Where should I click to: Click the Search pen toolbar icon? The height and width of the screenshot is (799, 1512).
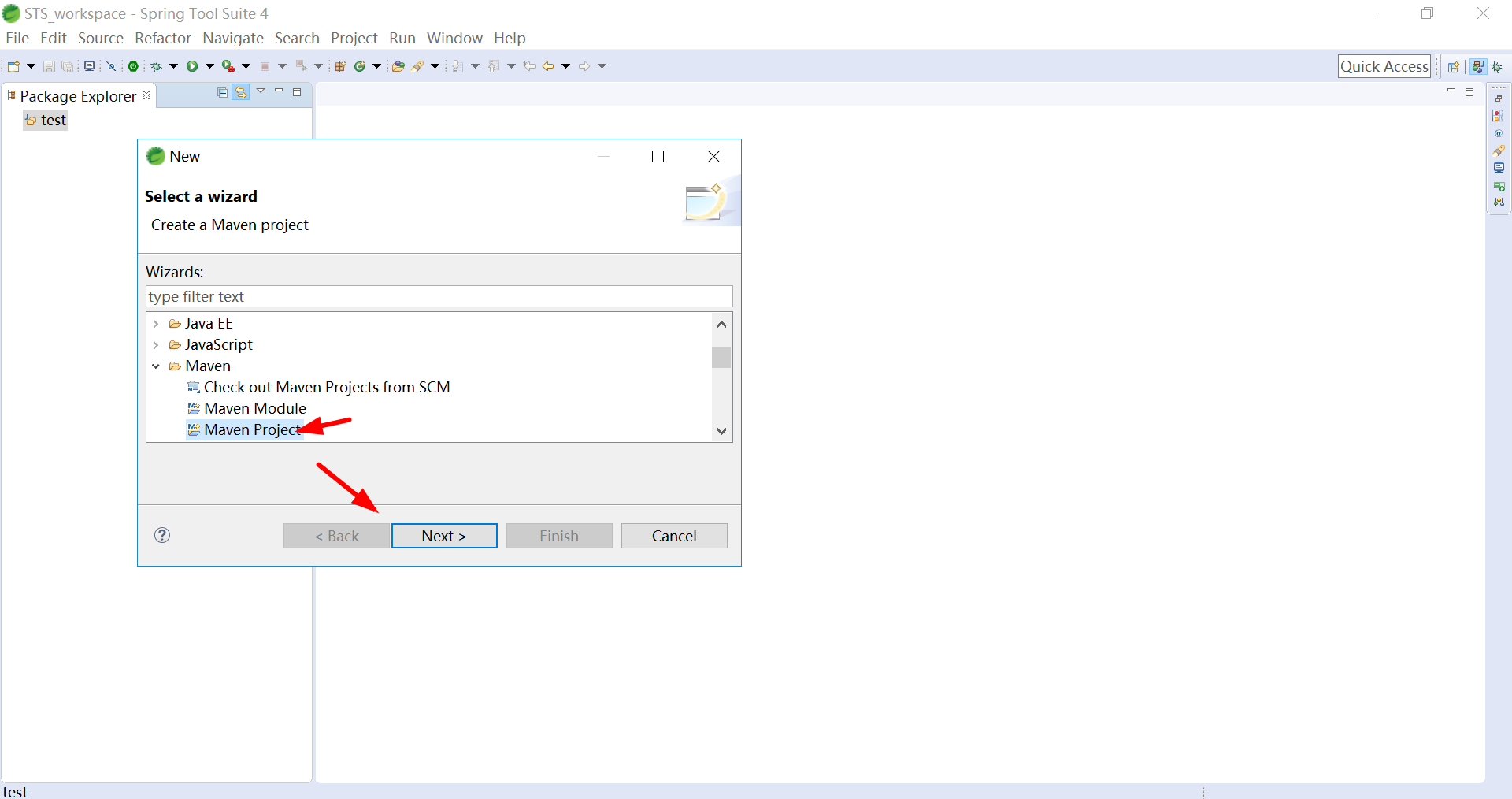[418, 66]
